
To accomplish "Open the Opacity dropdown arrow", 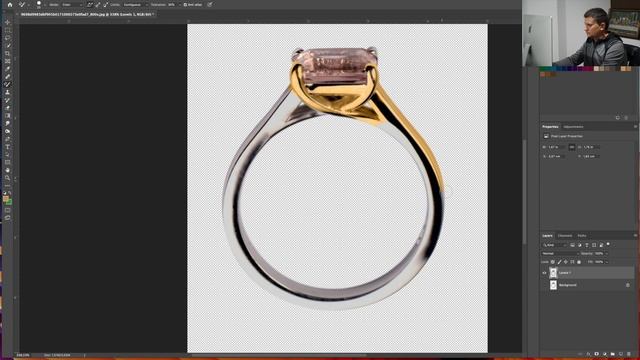I will click(x=607, y=253).
